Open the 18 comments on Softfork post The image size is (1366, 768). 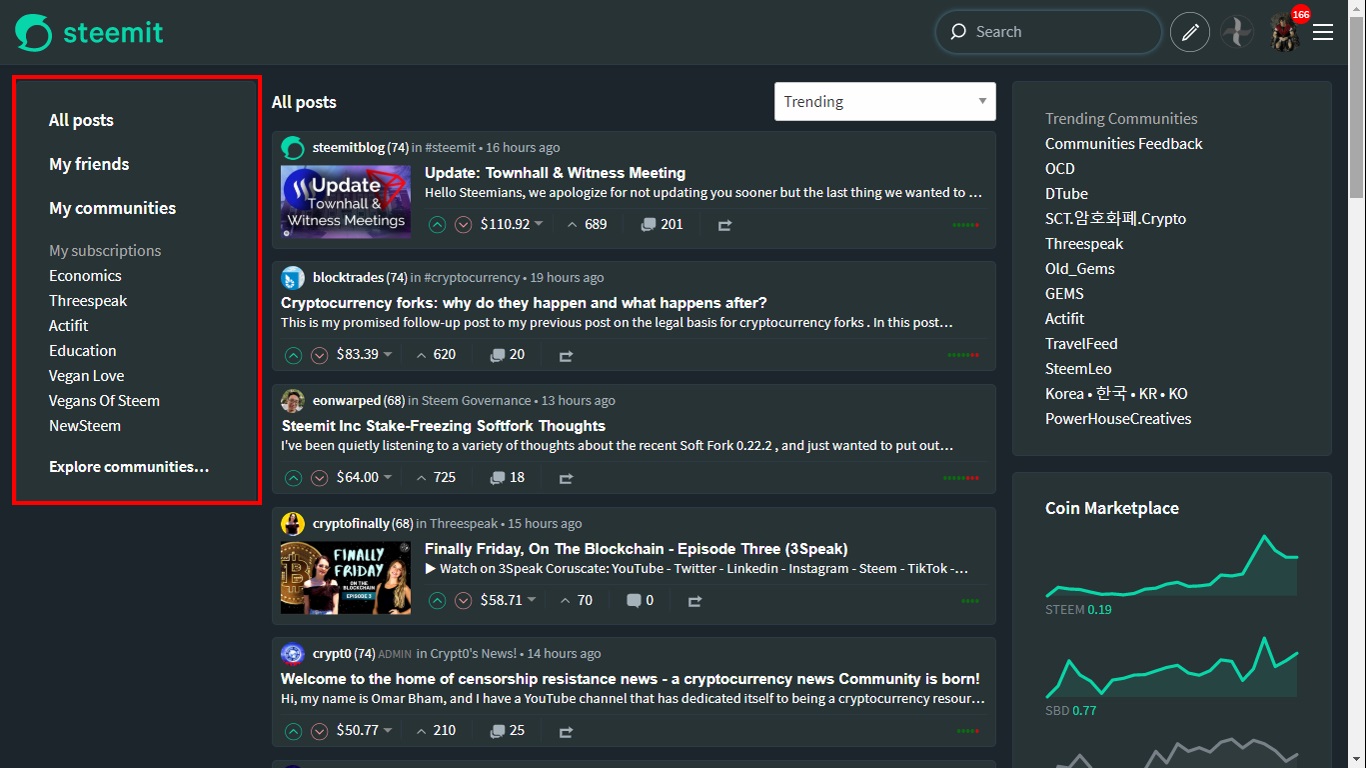507,477
